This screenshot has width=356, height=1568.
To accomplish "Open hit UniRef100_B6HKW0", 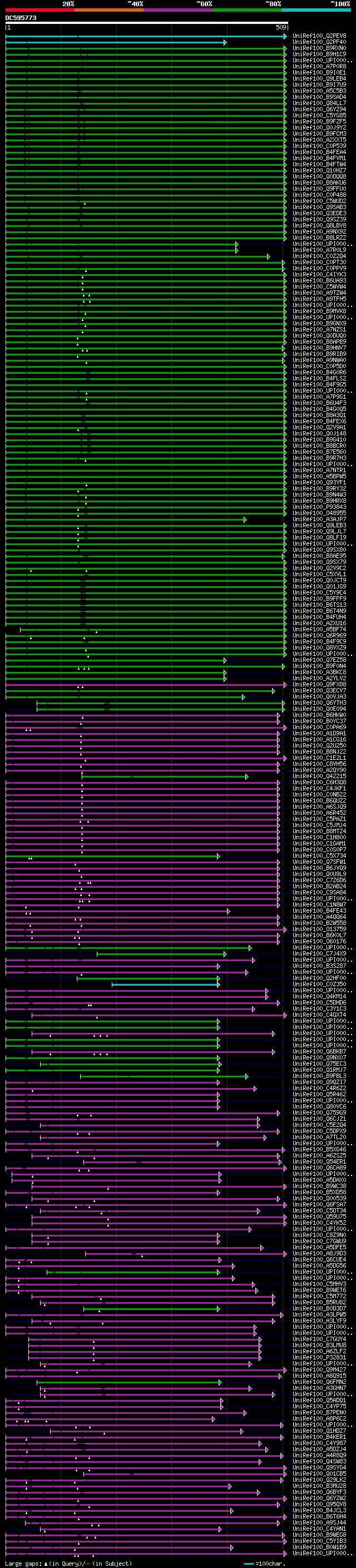I will 319,715.
